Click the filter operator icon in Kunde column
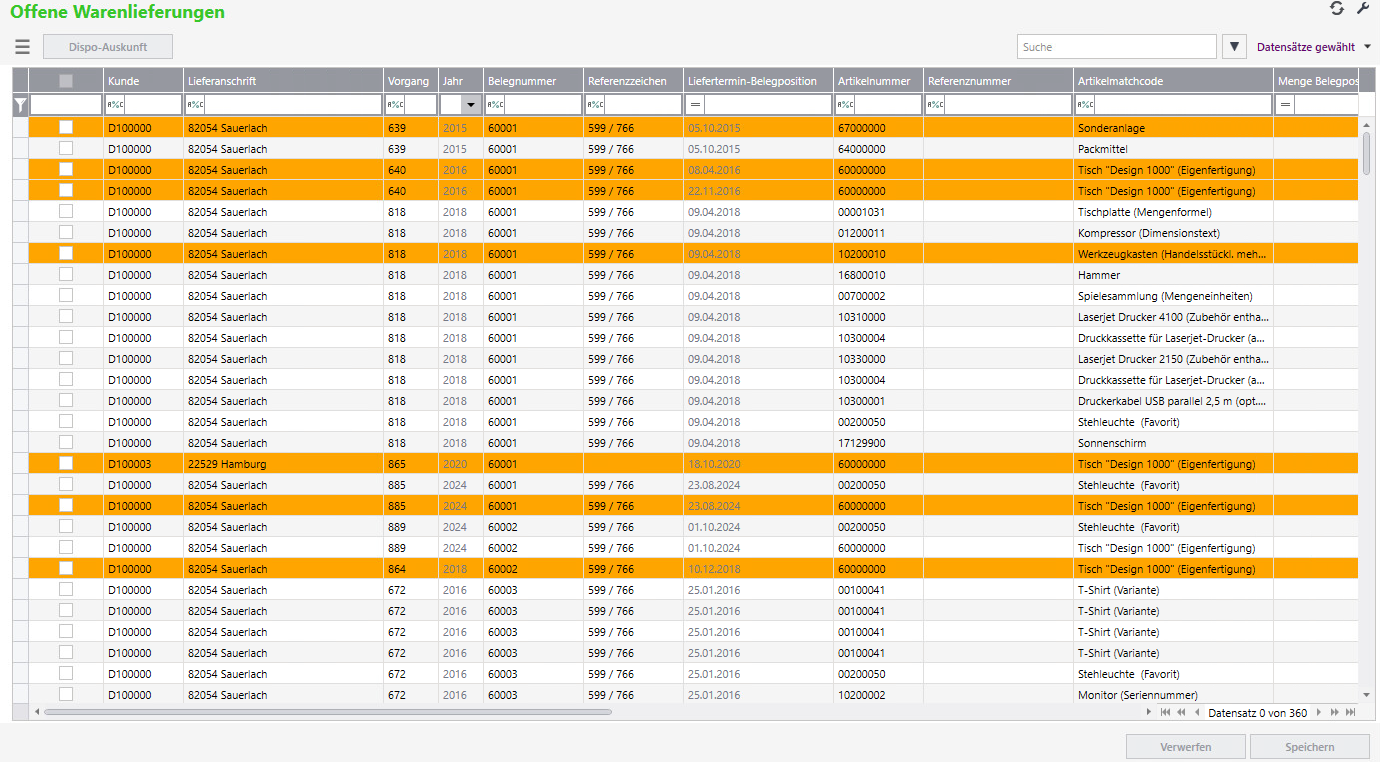 click(115, 104)
